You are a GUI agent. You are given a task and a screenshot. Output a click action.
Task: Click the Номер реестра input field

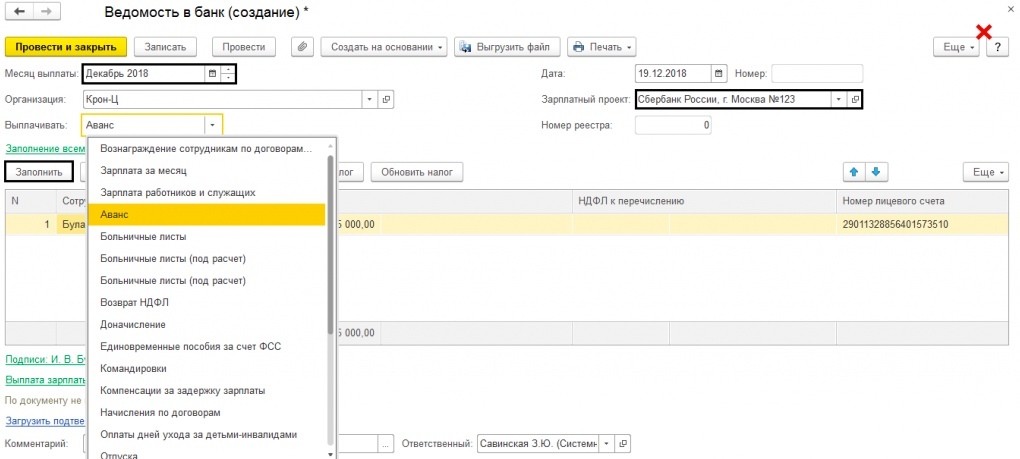coord(673,125)
